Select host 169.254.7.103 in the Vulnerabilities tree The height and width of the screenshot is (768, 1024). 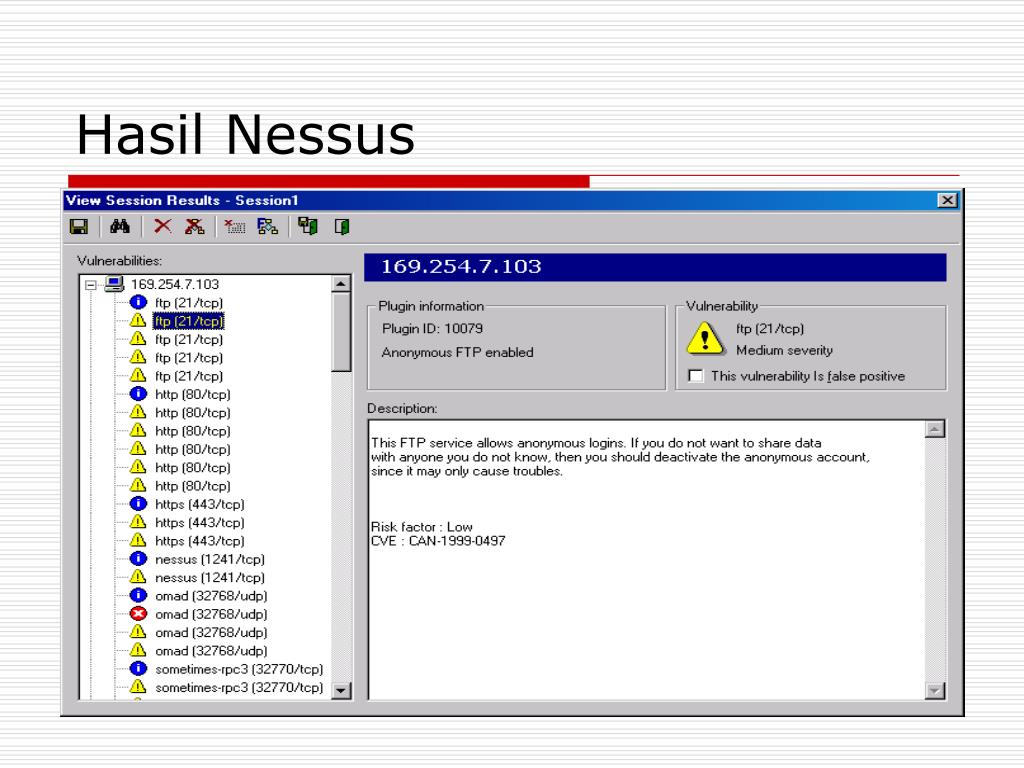[174, 284]
